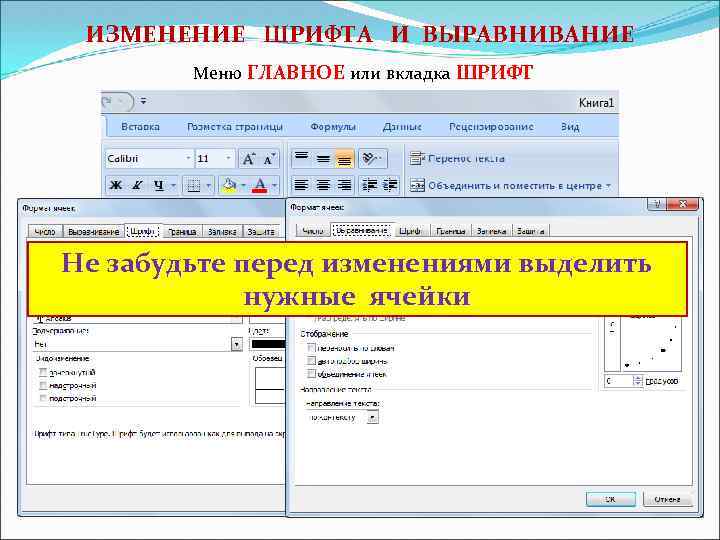Screen dimensions: 720x540
Task: Click the cell borders icon
Action: (x=193, y=186)
